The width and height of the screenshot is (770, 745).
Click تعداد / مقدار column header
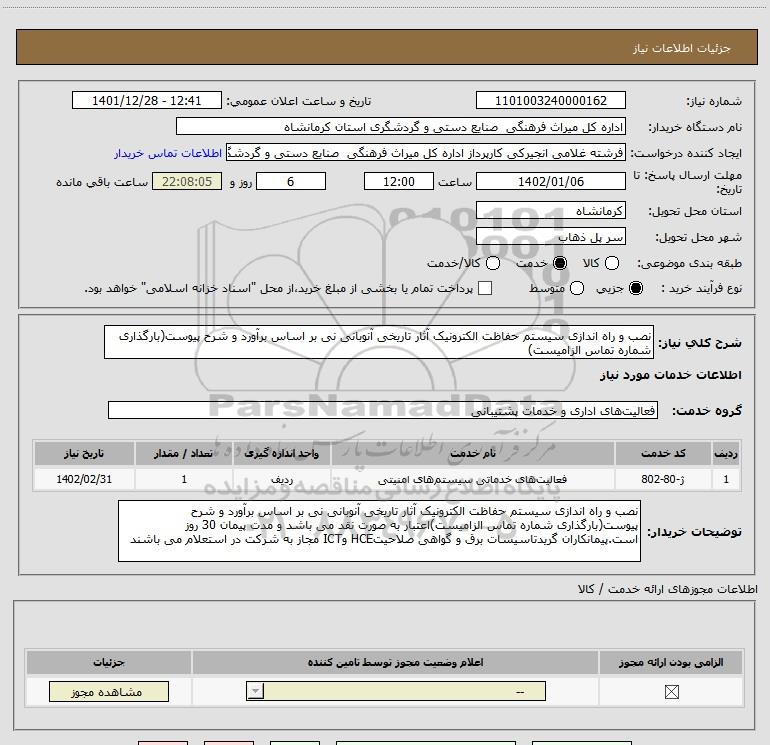click(184, 453)
